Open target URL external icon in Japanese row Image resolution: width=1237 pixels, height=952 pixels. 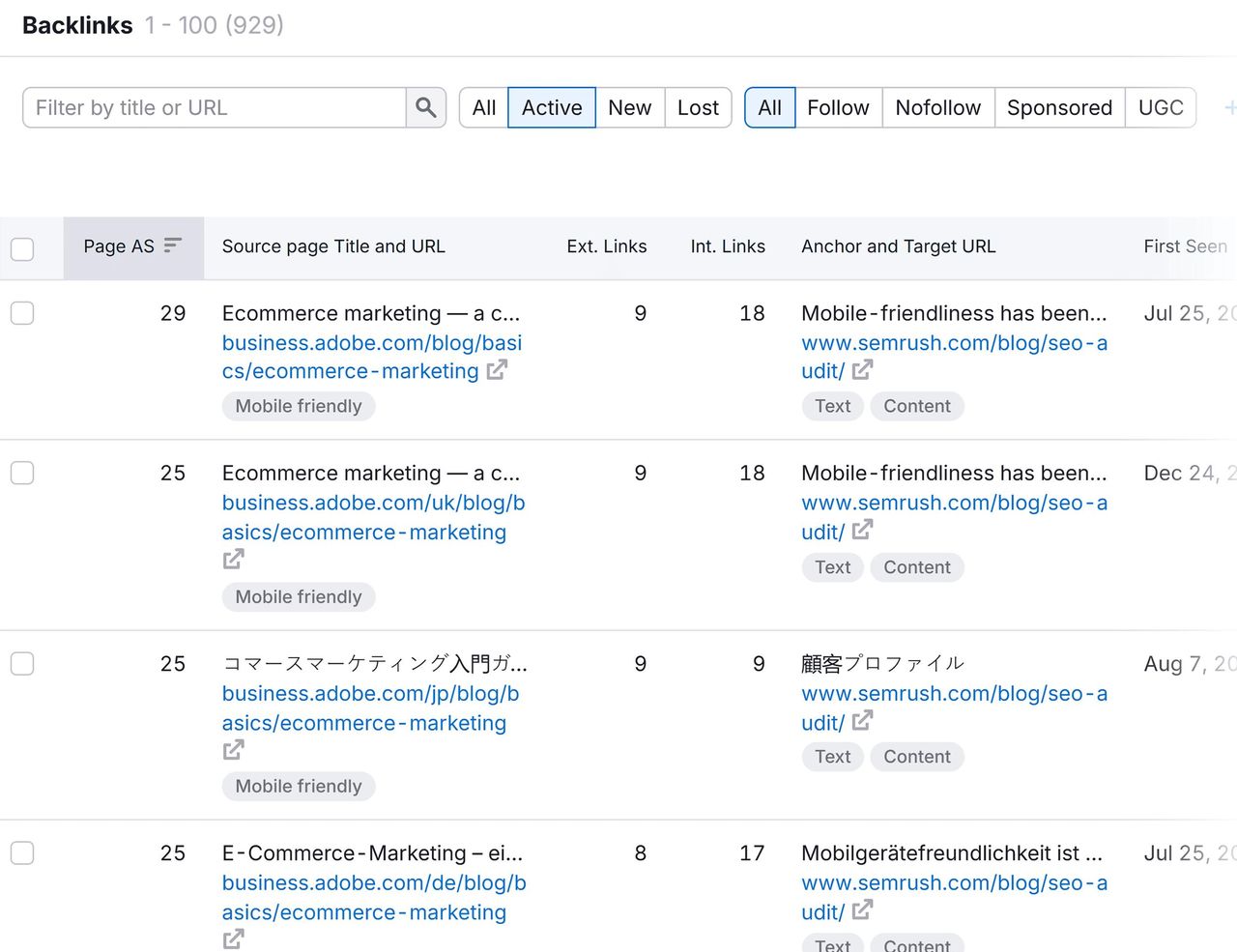(x=862, y=720)
